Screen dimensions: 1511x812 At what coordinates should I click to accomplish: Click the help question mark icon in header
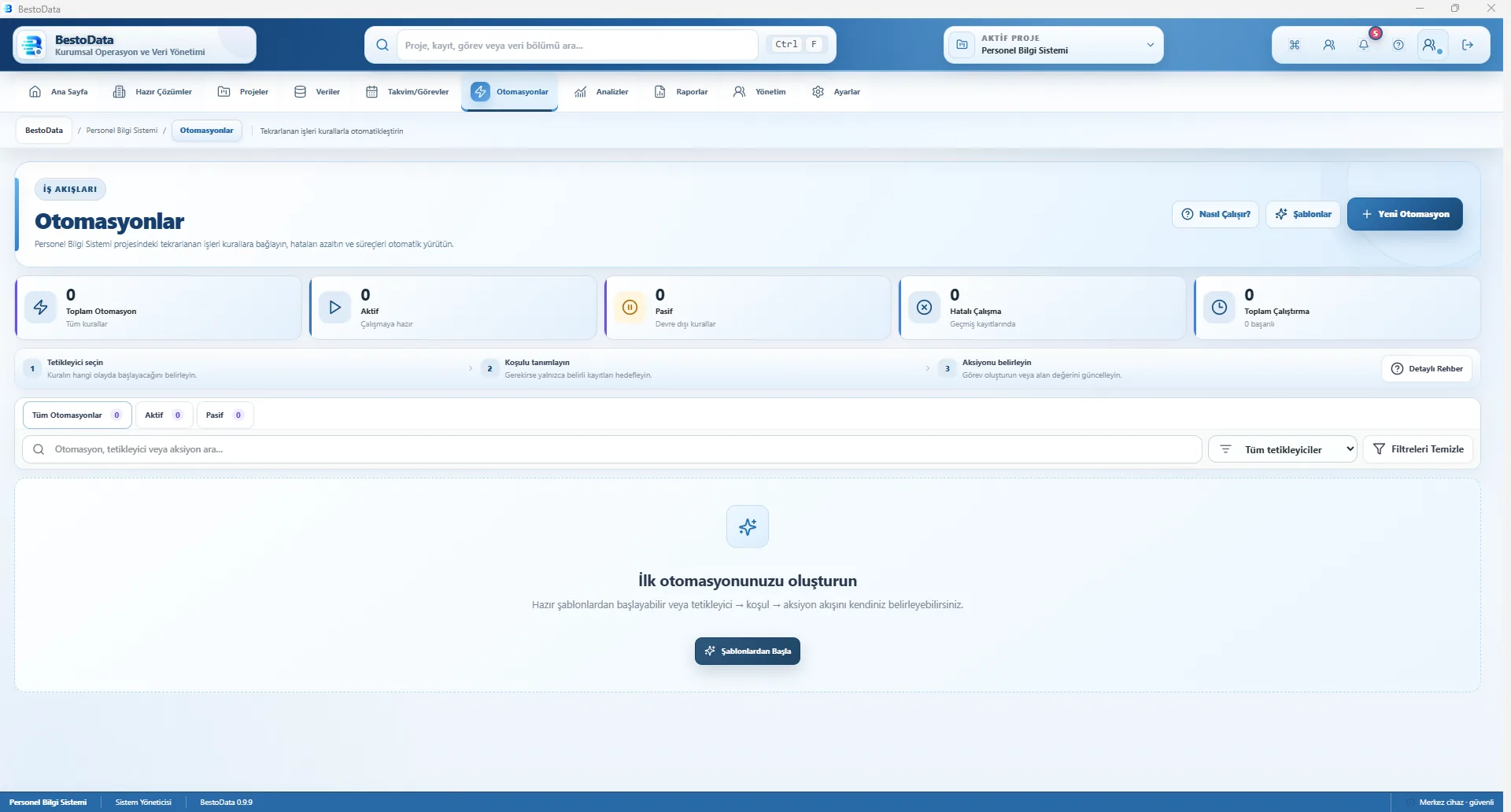pos(1398,45)
